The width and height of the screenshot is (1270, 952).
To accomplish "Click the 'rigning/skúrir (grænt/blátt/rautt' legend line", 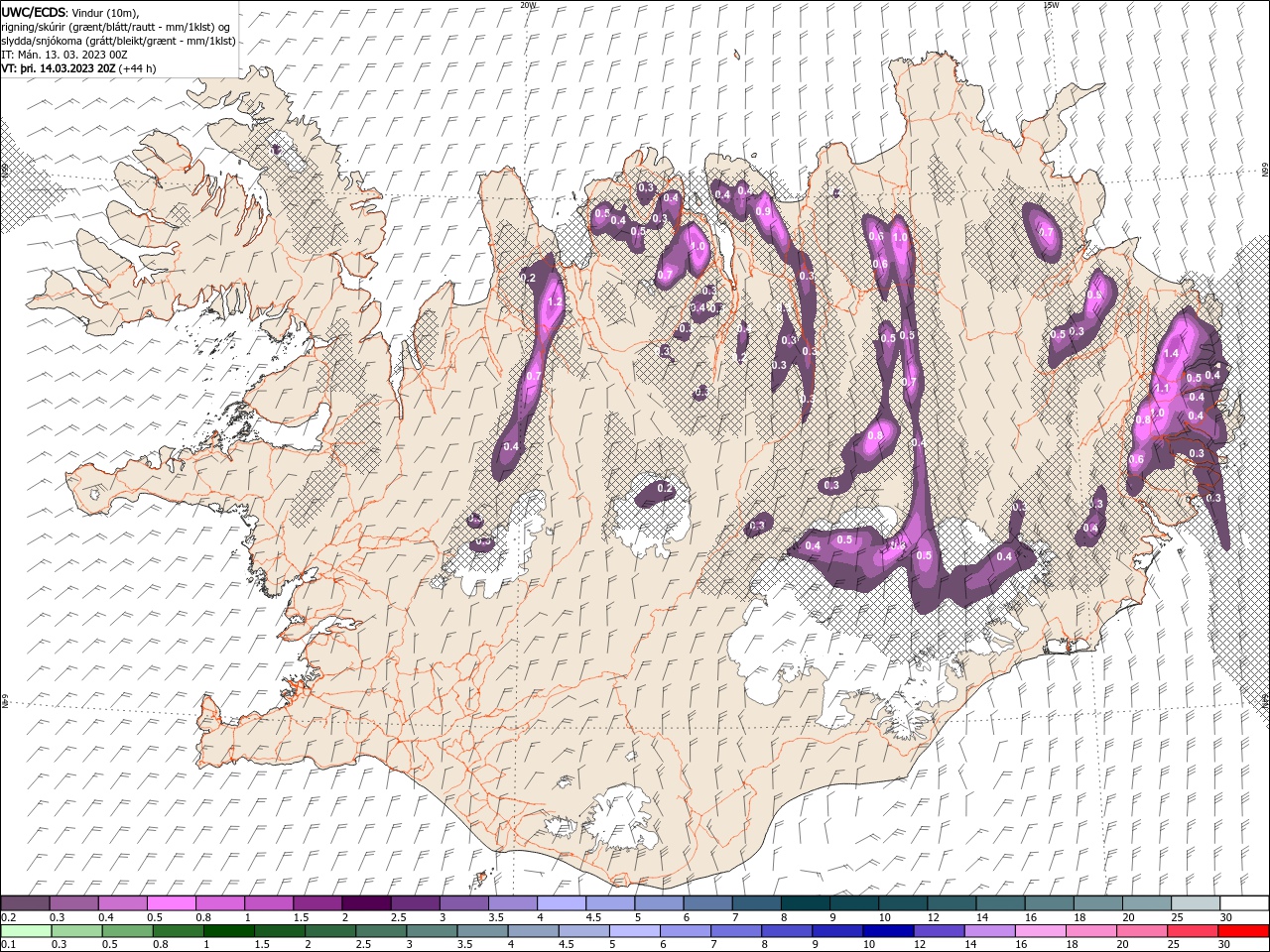I will point(116,27).
